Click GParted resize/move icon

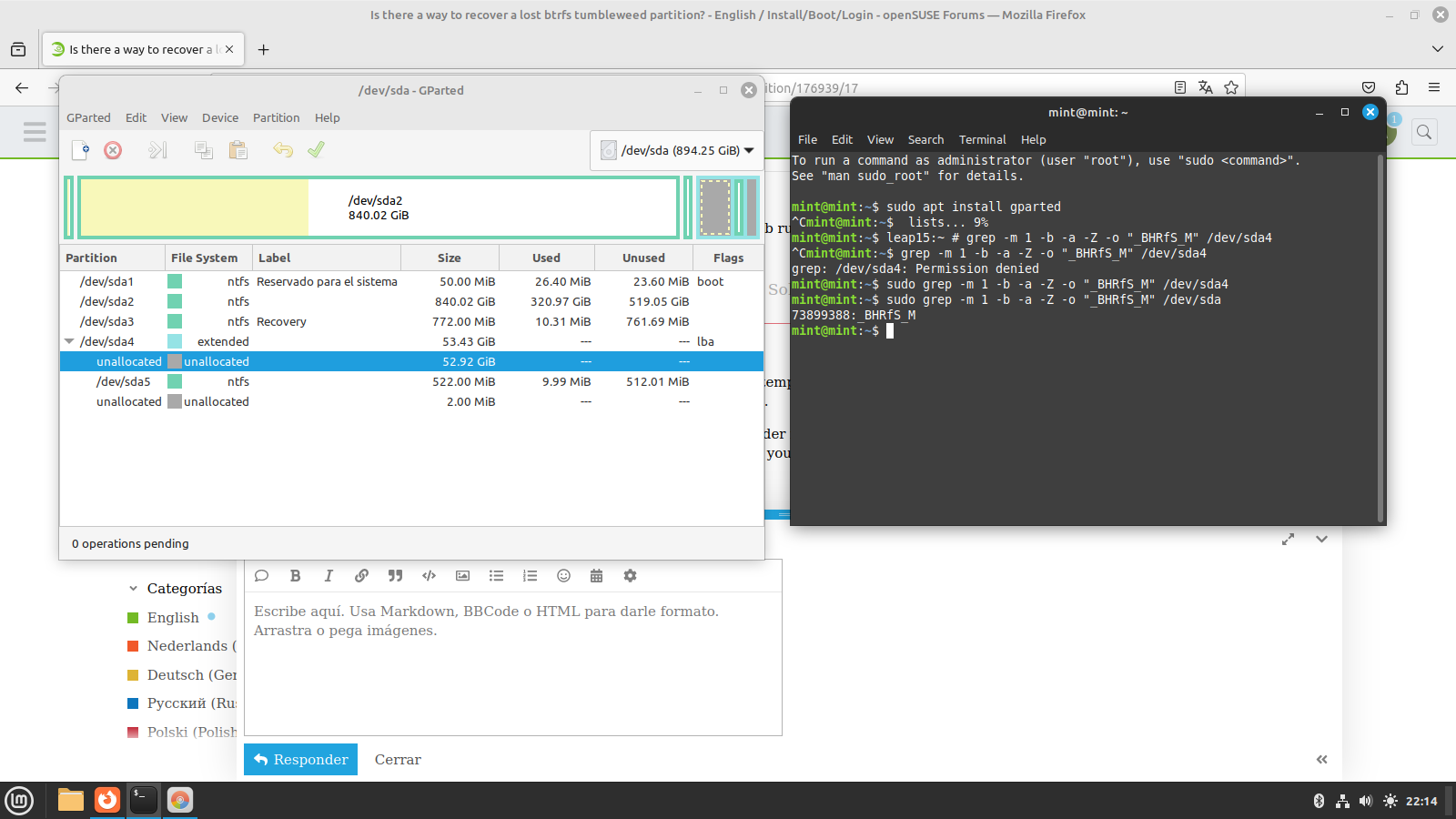pos(157,150)
